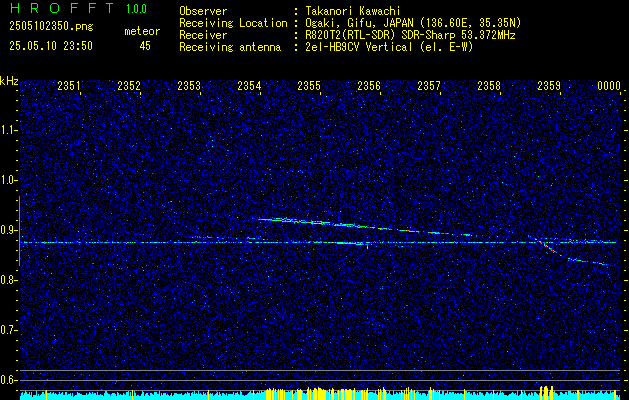Screen dimensions: 629x400
Task: Click time axis marker 2355
Action: 309,85
